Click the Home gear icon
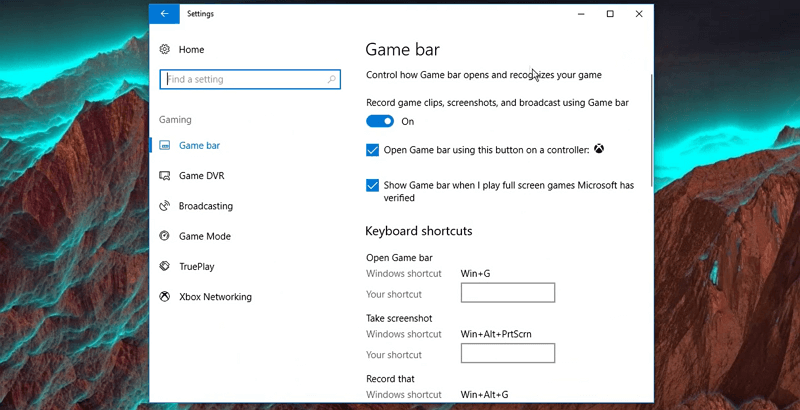800x410 pixels. pos(164,49)
